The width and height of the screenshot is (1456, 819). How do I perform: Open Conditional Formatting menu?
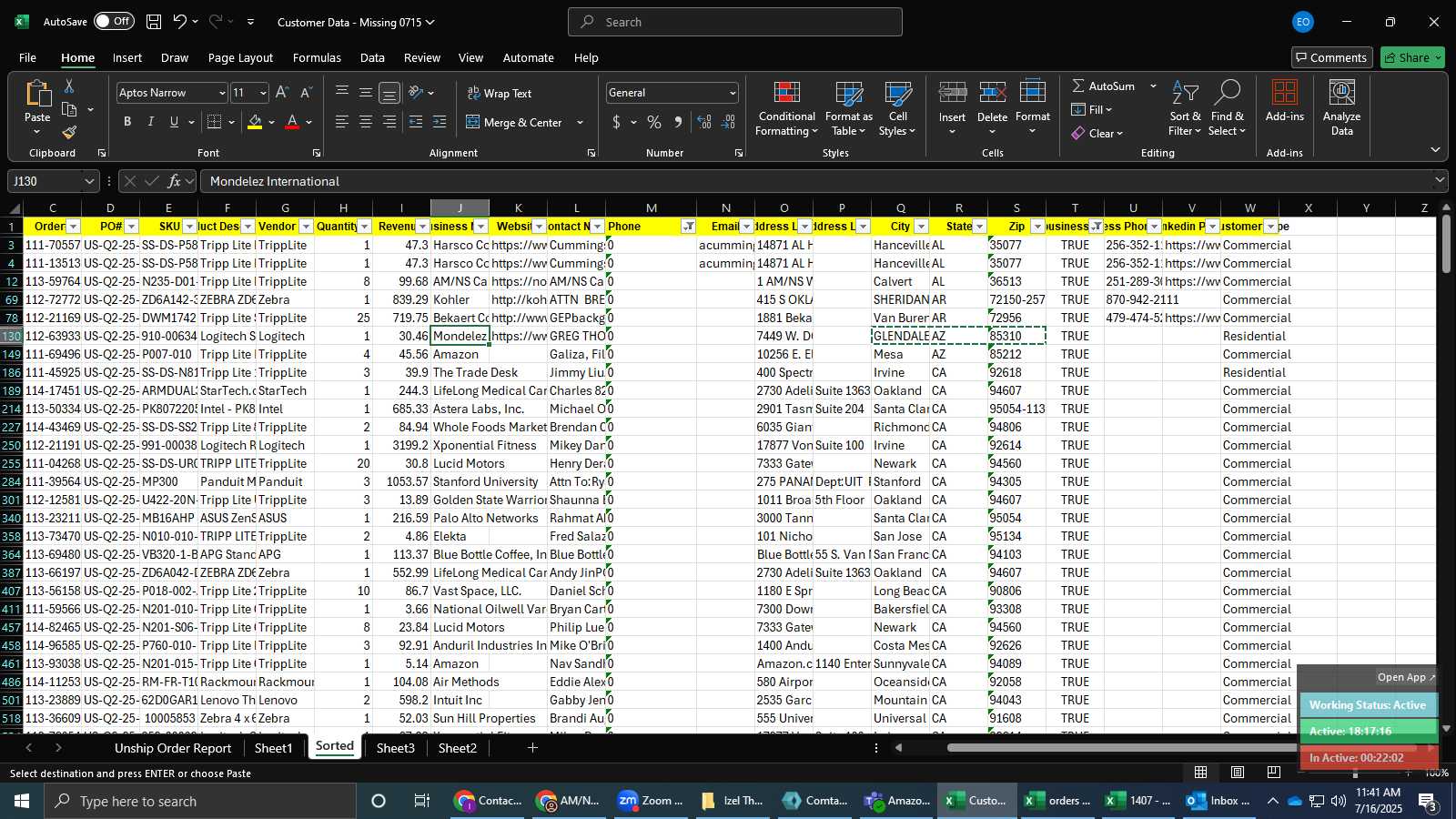[786, 109]
